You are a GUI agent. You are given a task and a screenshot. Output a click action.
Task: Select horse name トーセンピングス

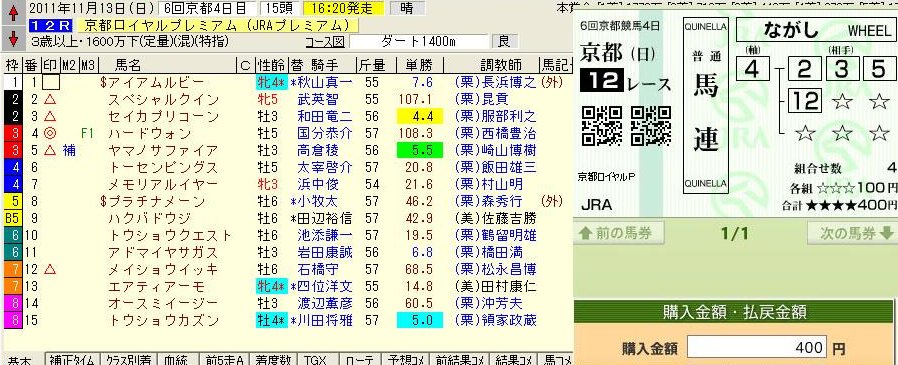point(164,168)
